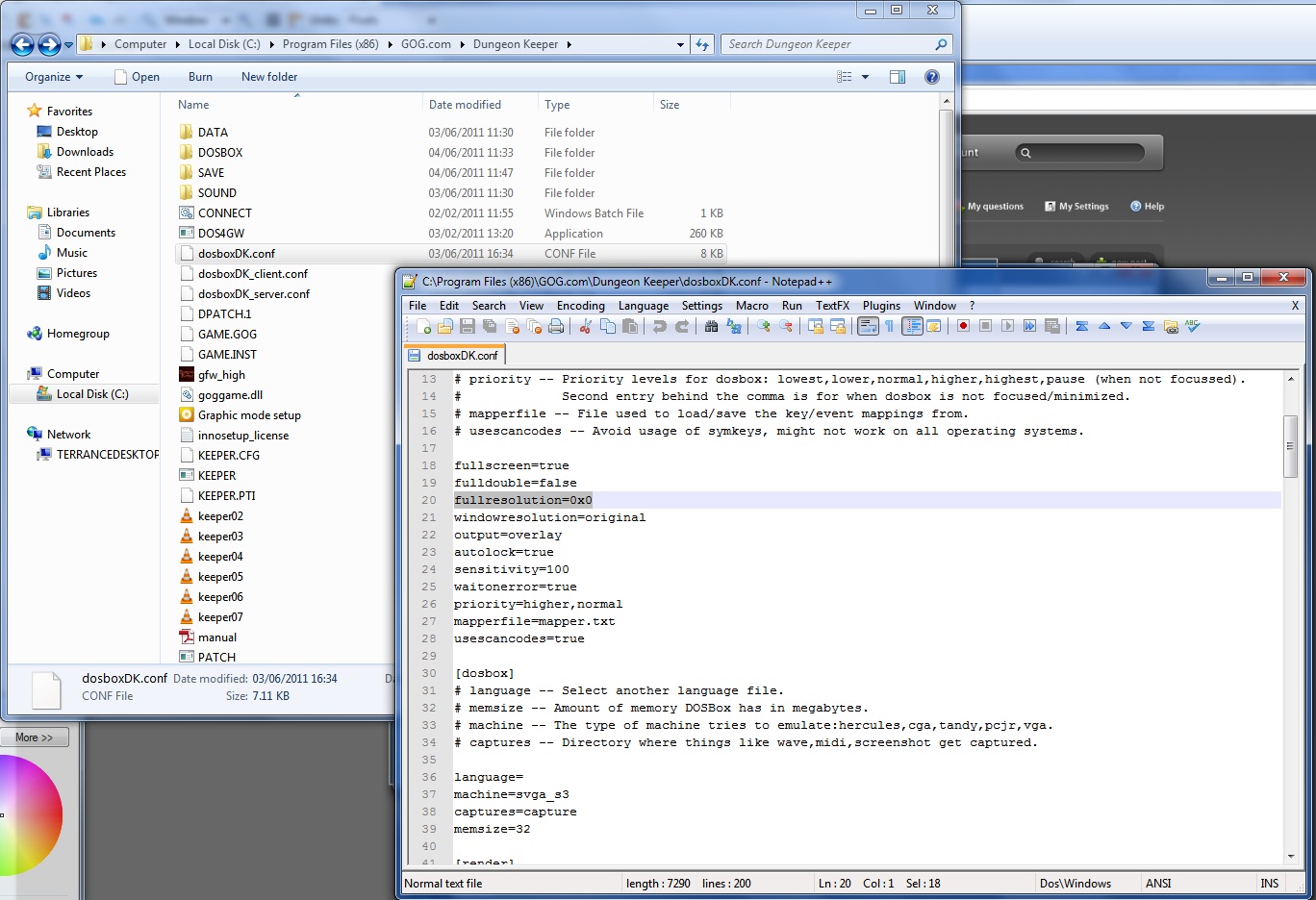The width and height of the screenshot is (1316, 900).
Task: Click the Notepad++ vertical scrollbar thumb
Action: click(x=1291, y=446)
